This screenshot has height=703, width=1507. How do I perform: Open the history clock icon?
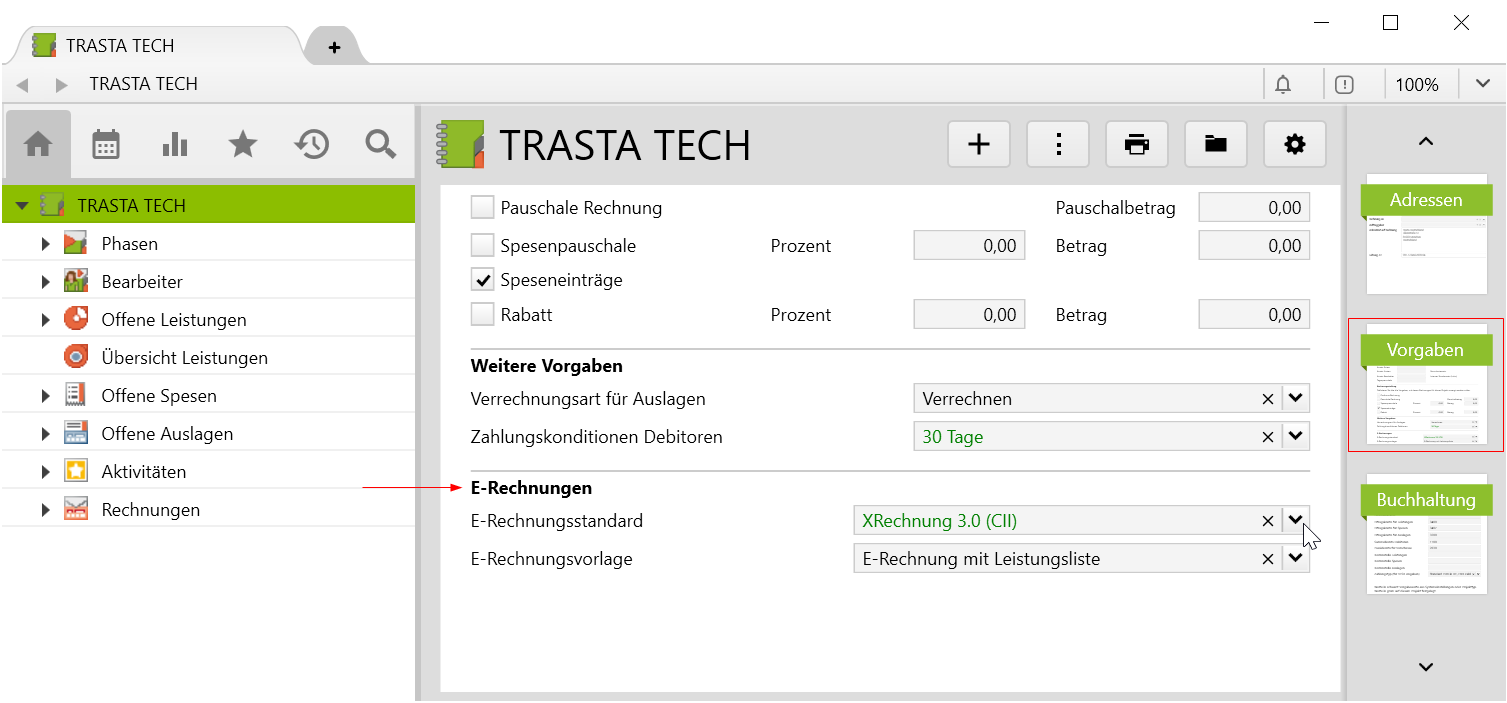(311, 145)
